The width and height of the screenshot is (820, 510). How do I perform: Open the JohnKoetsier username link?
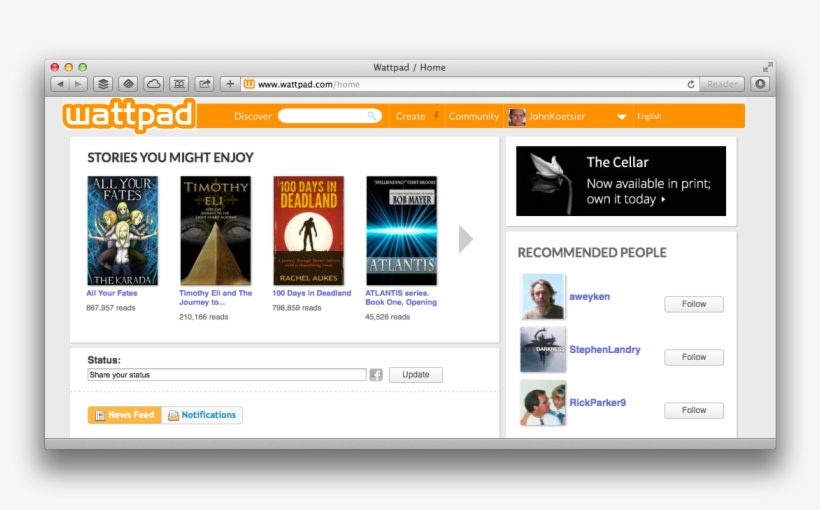[556, 116]
